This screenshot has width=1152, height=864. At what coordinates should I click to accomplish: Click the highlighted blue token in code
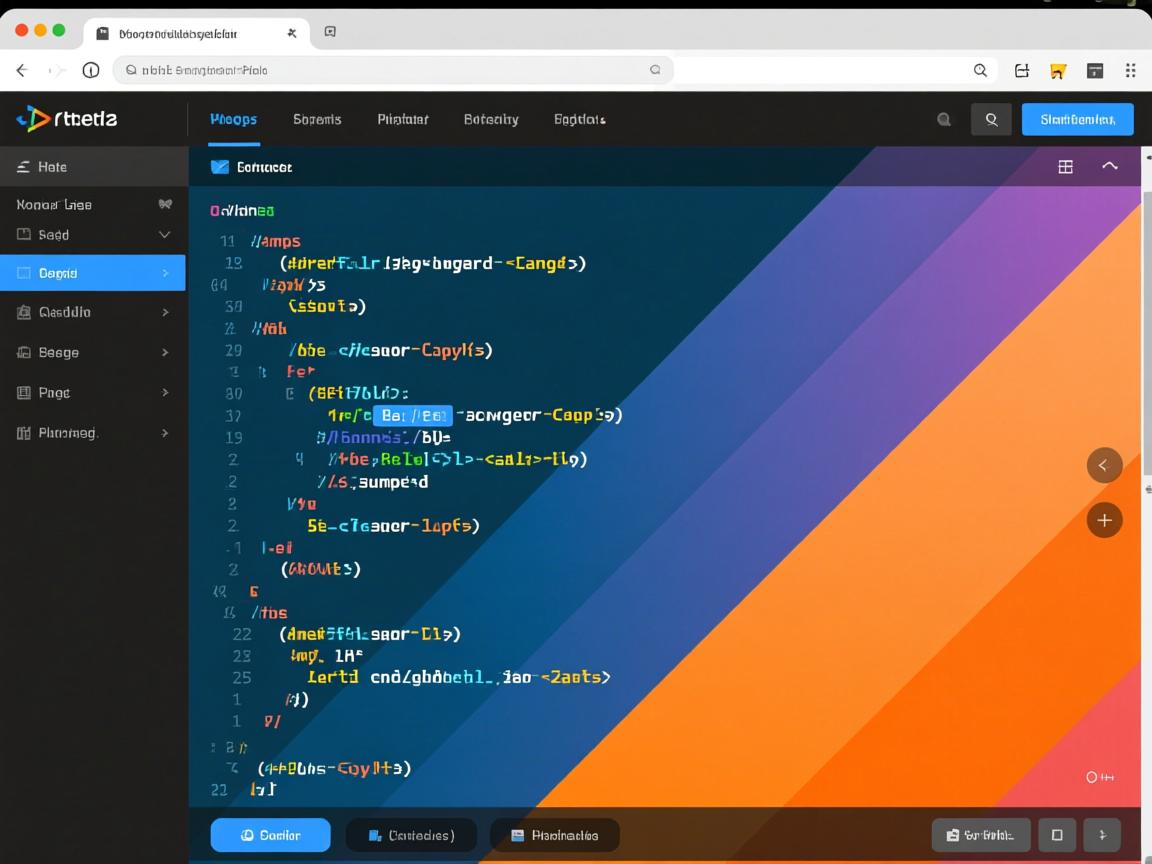(x=413, y=415)
